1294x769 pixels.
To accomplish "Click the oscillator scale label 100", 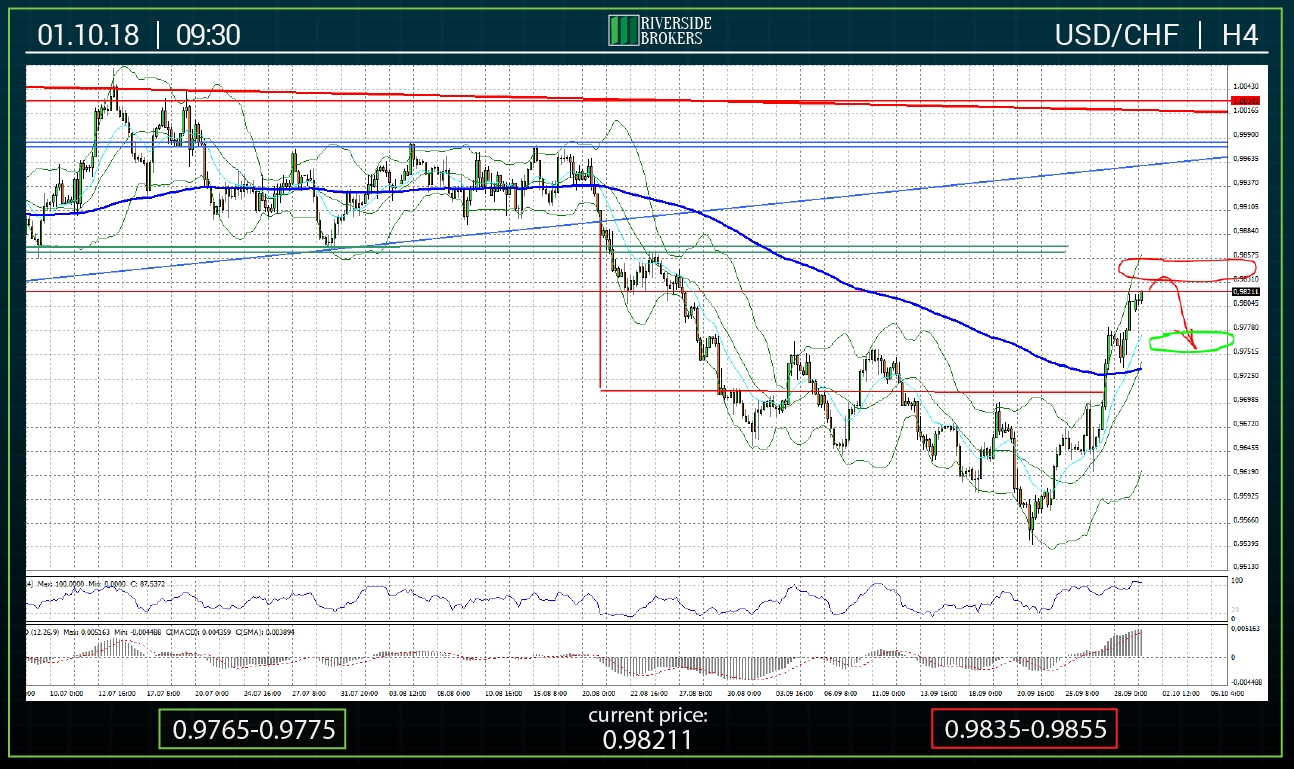I will click(x=1236, y=580).
